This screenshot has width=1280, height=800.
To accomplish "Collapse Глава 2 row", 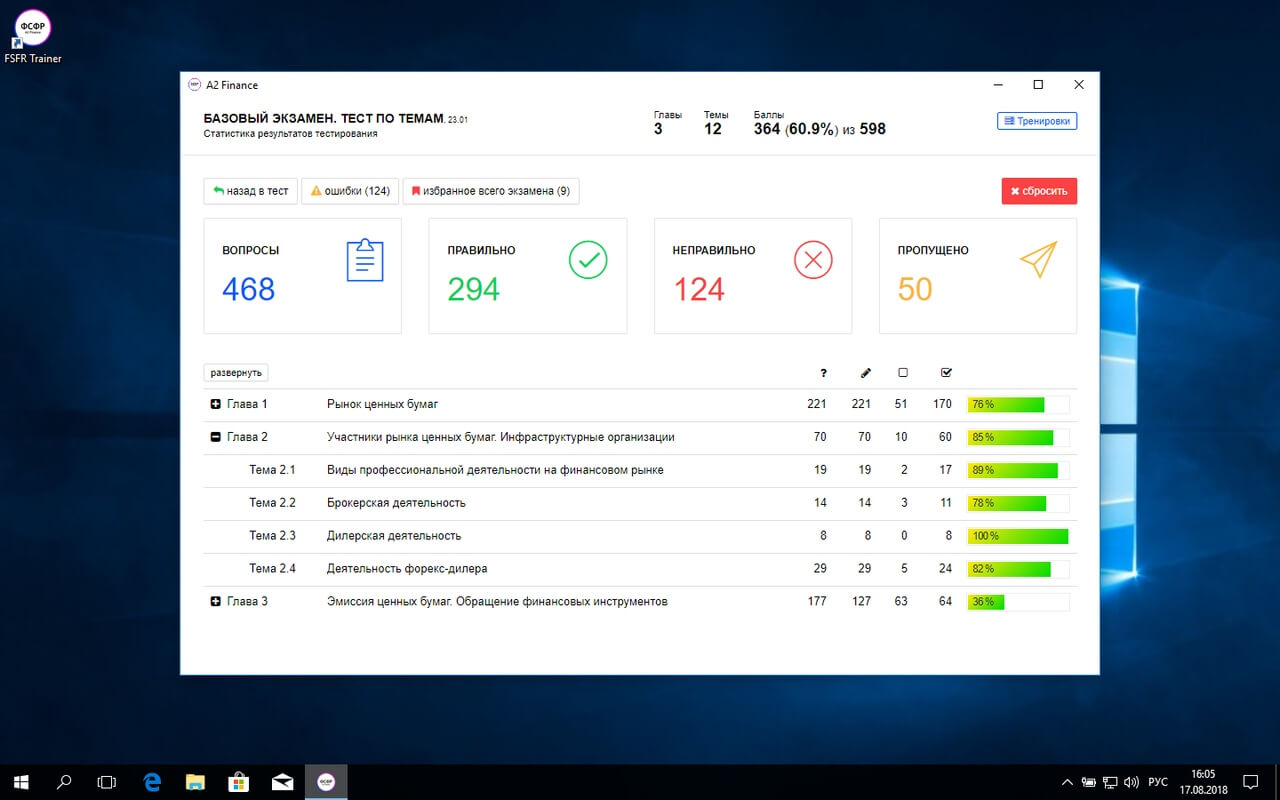I will point(215,437).
